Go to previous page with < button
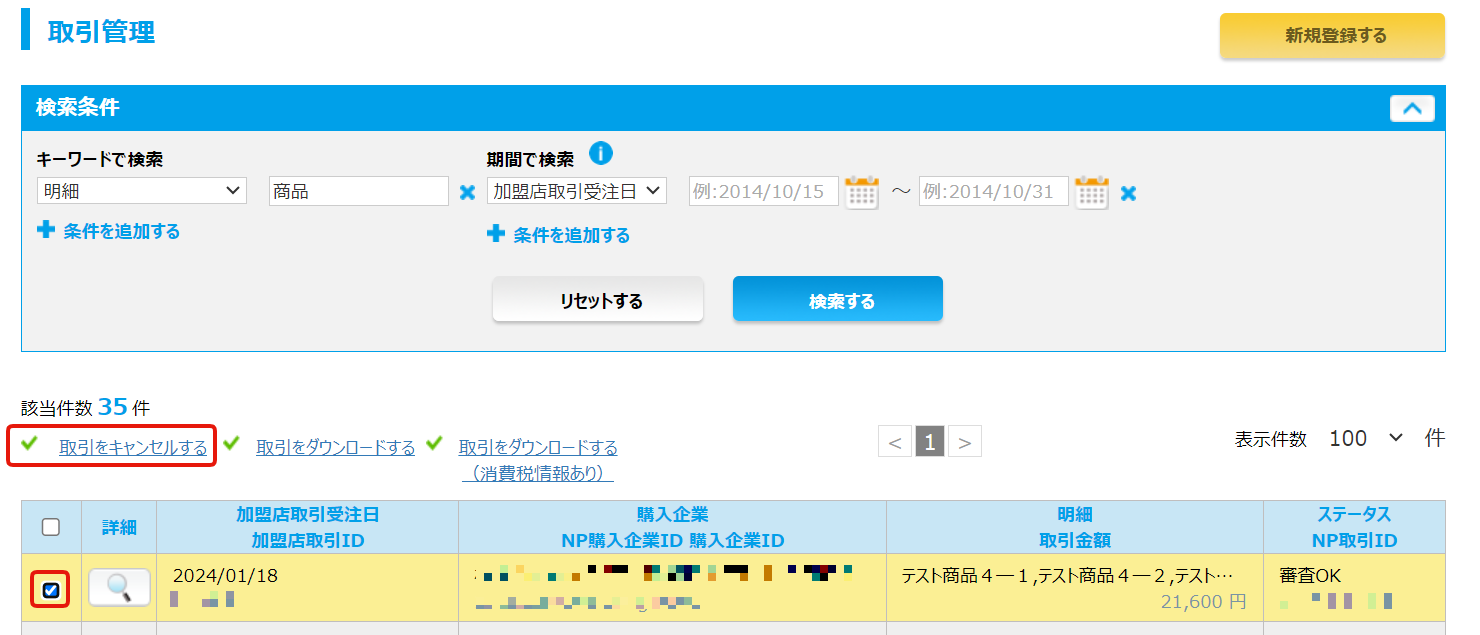This screenshot has width=1480, height=635. (x=895, y=442)
